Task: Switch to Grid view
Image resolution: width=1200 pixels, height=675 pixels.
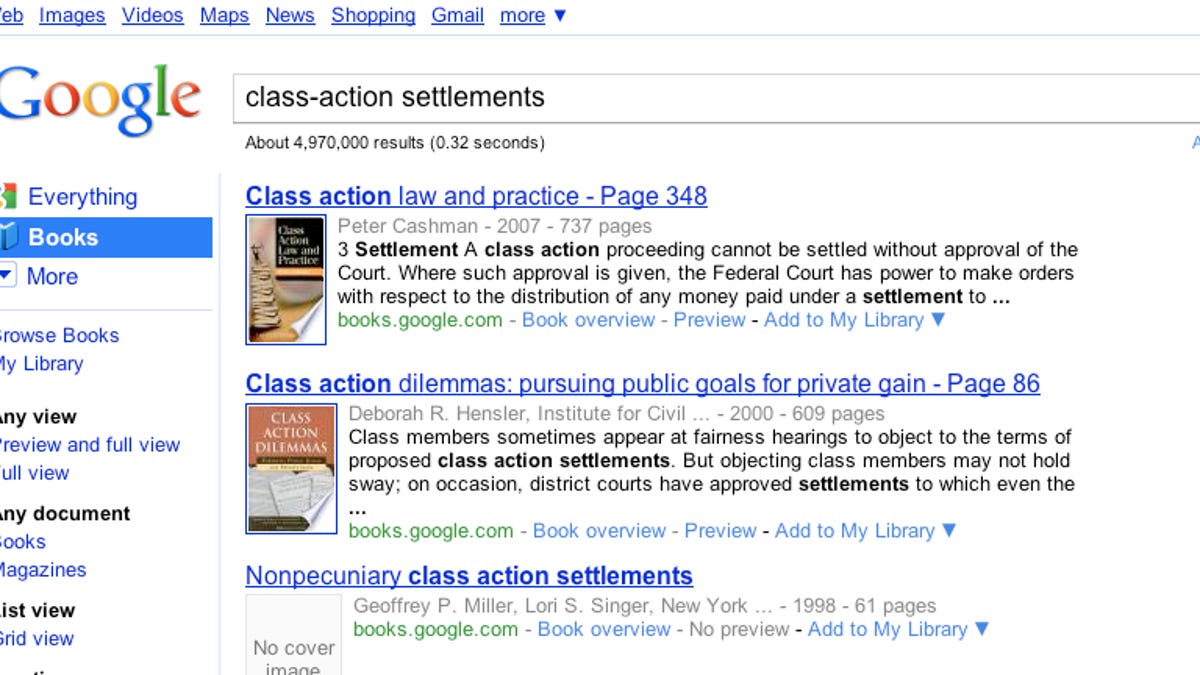Action: click(x=37, y=639)
